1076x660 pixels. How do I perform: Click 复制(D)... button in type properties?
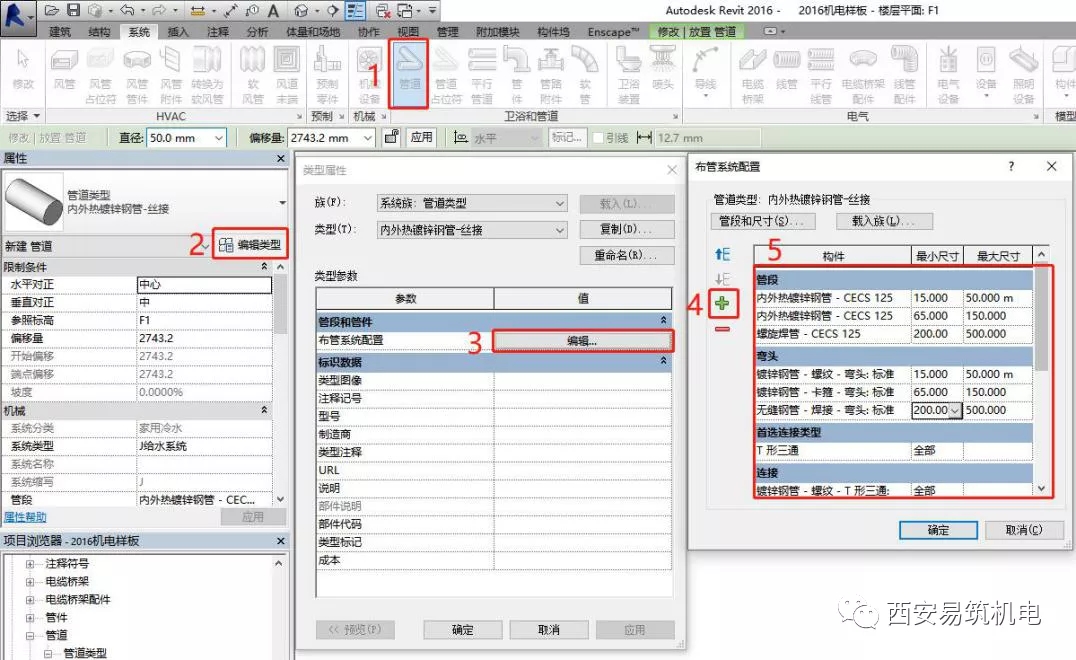pyautogui.click(x=627, y=229)
